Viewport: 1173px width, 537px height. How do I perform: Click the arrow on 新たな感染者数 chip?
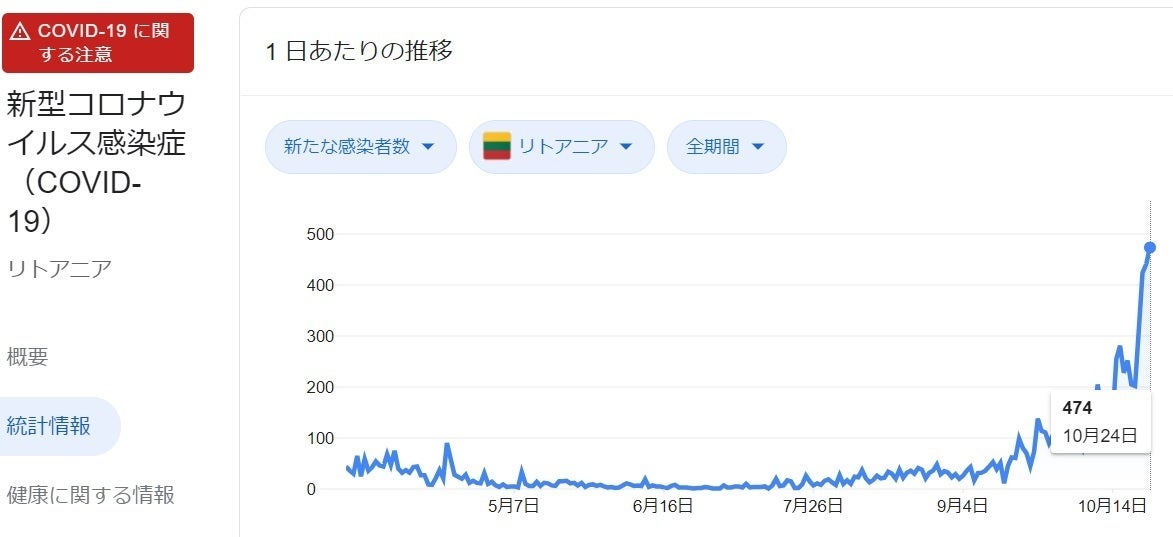click(428, 147)
